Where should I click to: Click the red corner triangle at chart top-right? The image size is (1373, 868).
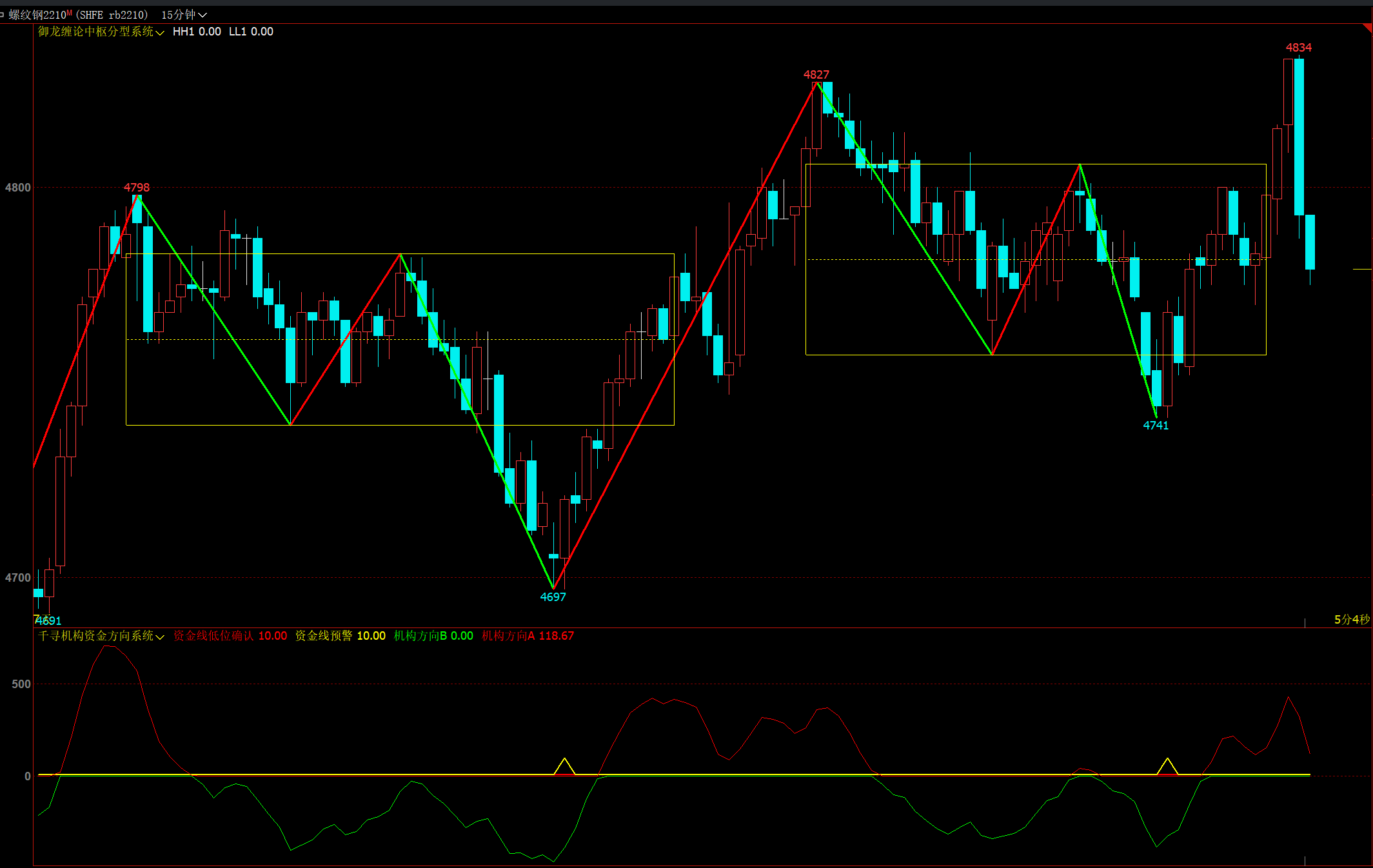tap(1368, 28)
